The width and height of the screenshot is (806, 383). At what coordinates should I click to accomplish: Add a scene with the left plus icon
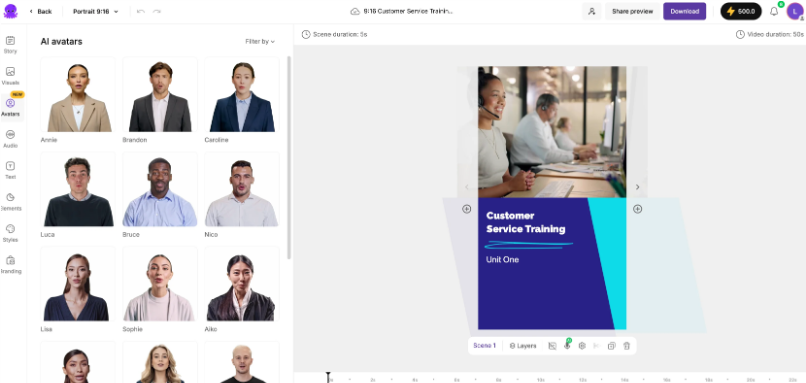[x=466, y=209]
